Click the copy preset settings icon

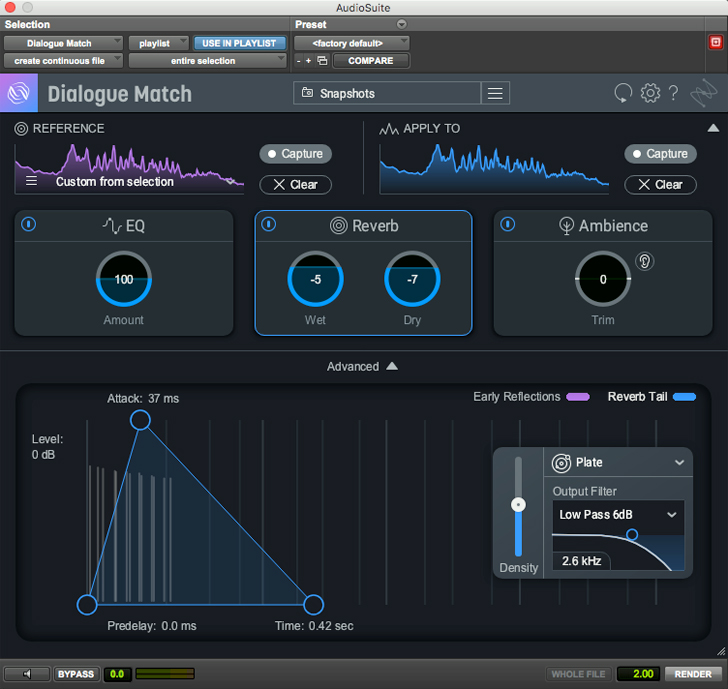click(322, 61)
